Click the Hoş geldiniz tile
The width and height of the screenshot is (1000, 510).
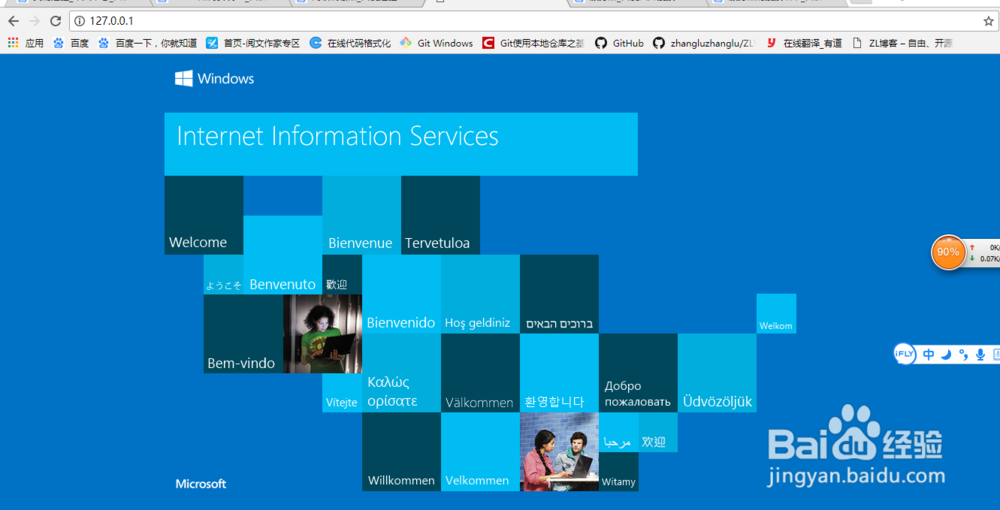coord(480,294)
